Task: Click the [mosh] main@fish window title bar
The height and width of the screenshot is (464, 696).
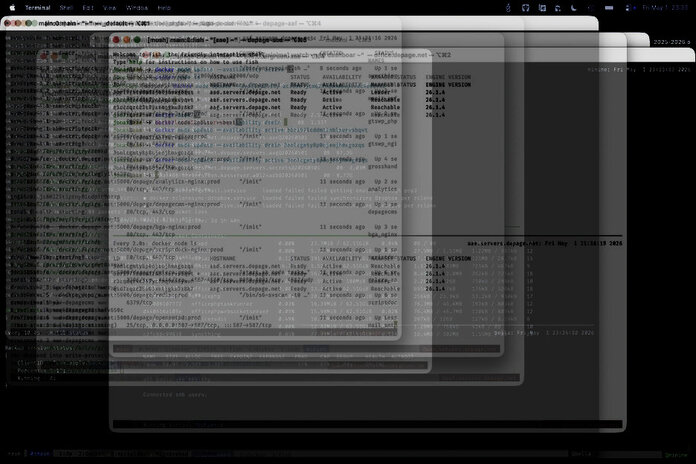Action: click(x=306, y=40)
